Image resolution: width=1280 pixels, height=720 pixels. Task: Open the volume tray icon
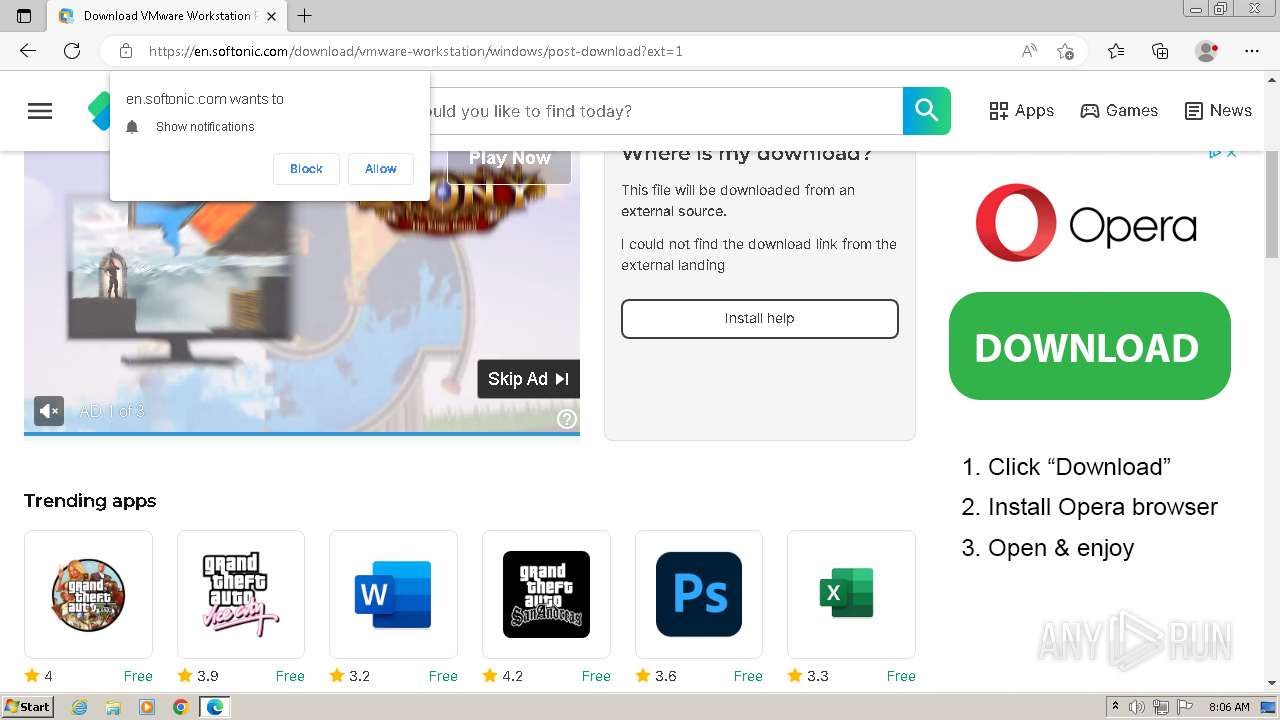pyautogui.click(x=1137, y=707)
